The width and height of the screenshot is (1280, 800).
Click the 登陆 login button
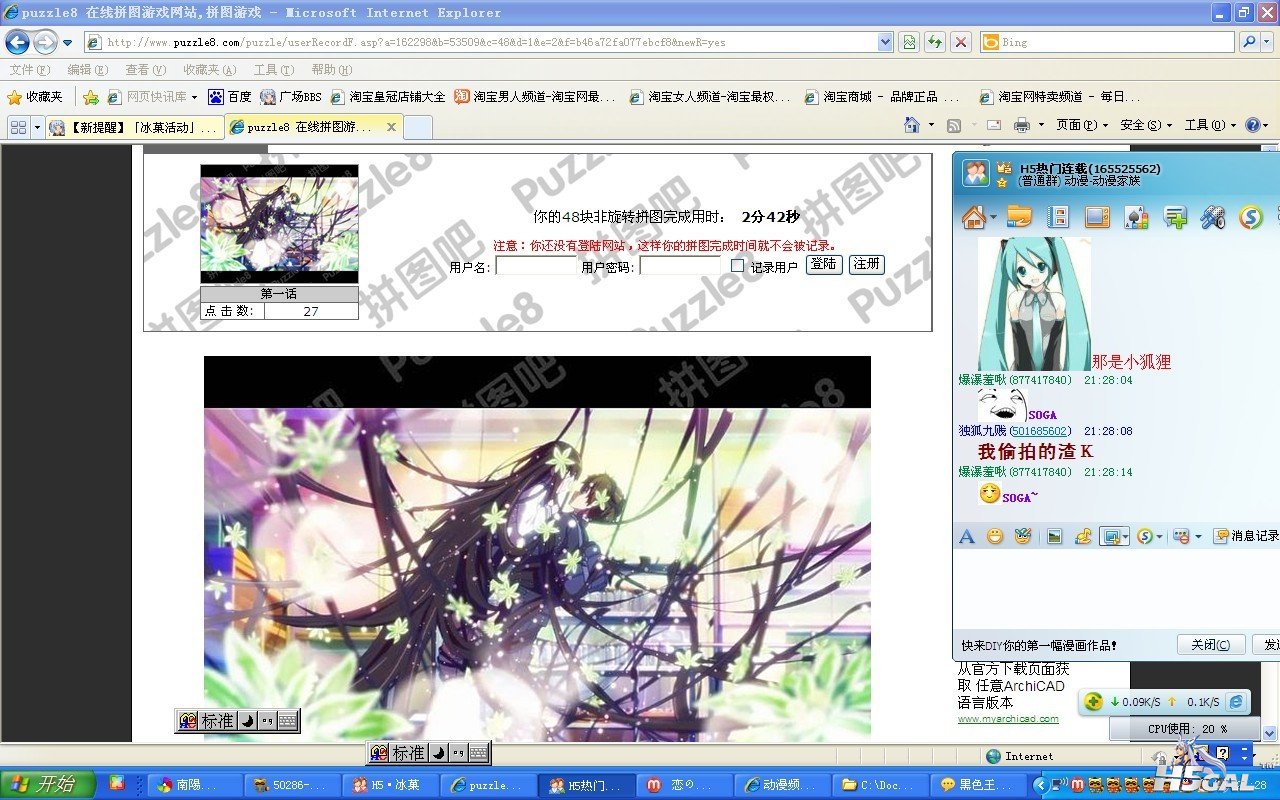824,264
